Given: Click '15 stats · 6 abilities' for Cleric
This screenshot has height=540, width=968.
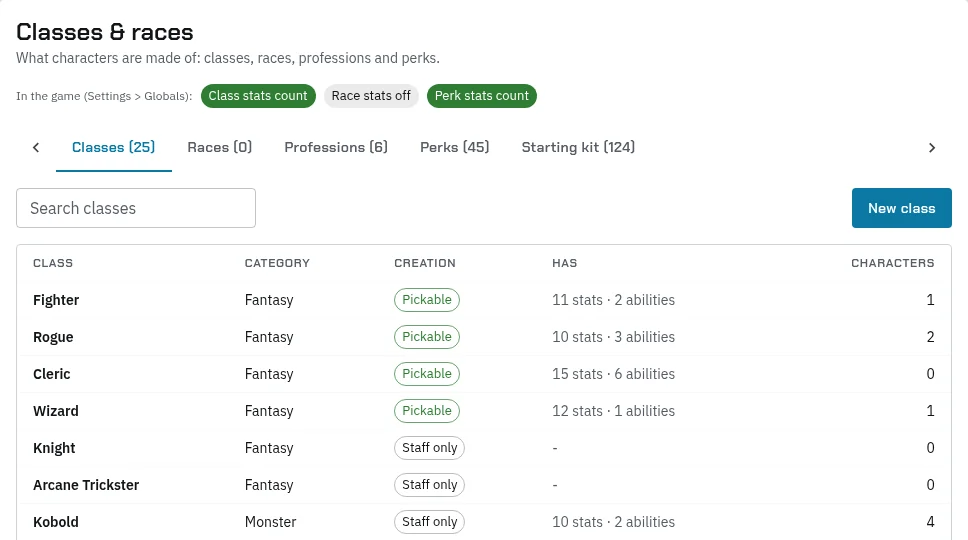Looking at the screenshot, I should [x=613, y=374].
